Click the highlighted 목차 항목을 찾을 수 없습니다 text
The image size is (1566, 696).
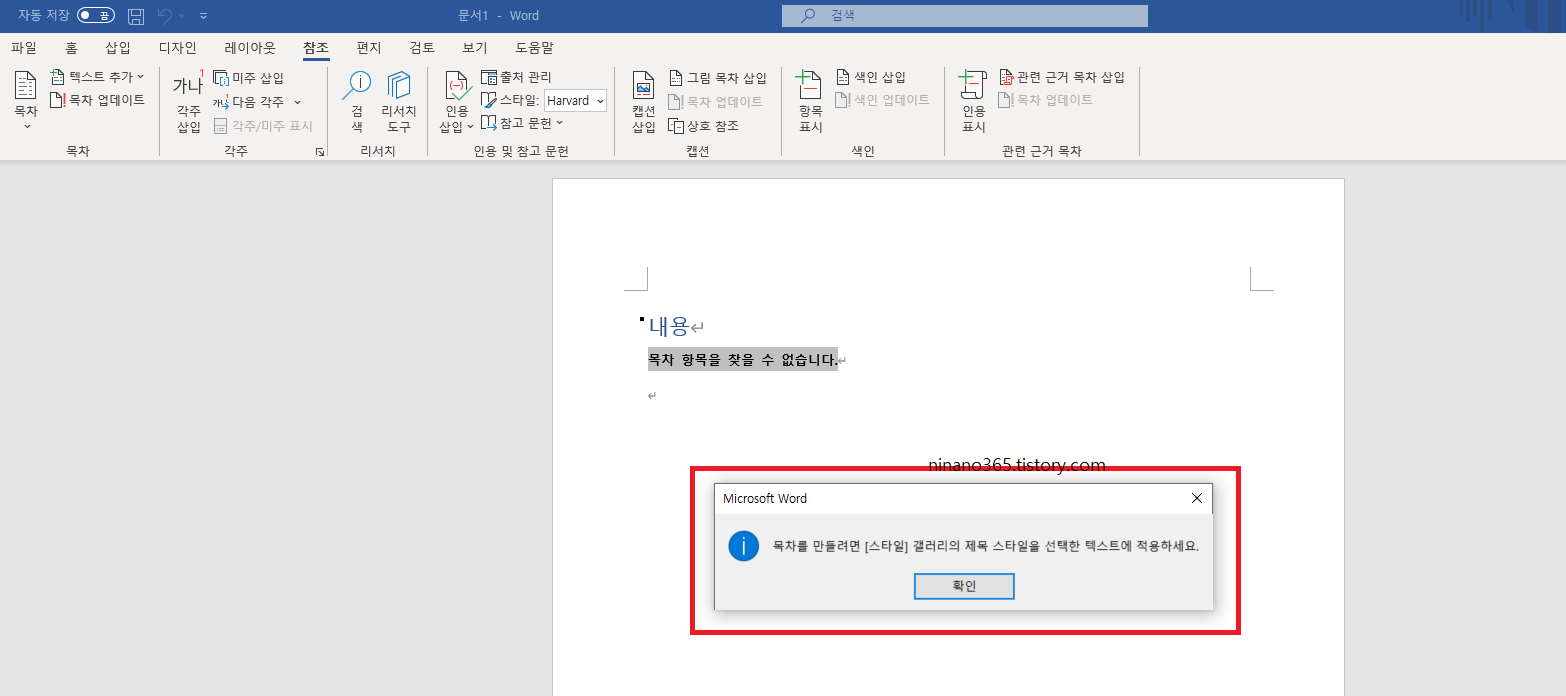coord(743,360)
